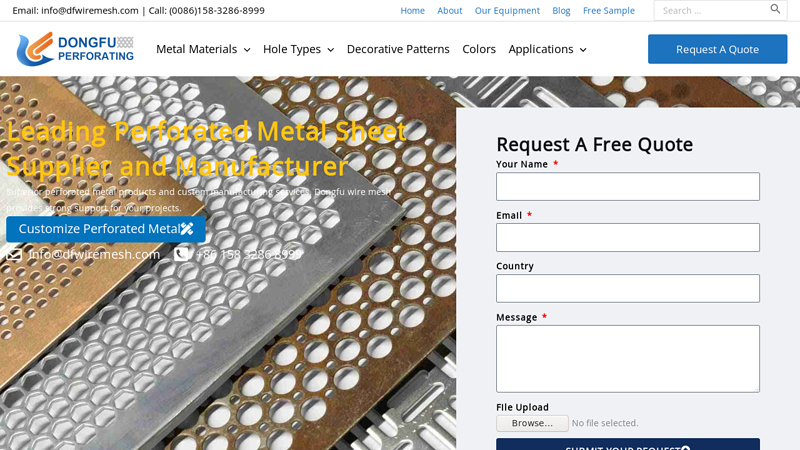
Task: Expand the Hole Types dropdown arrow
Action: [331, 49]
